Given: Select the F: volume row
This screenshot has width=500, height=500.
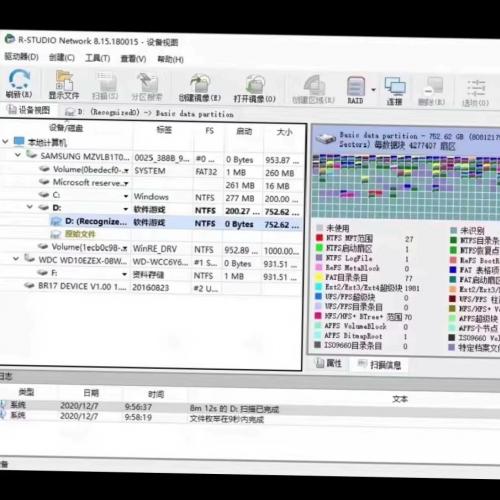Looking at the screenshot, I should [54, 273].
